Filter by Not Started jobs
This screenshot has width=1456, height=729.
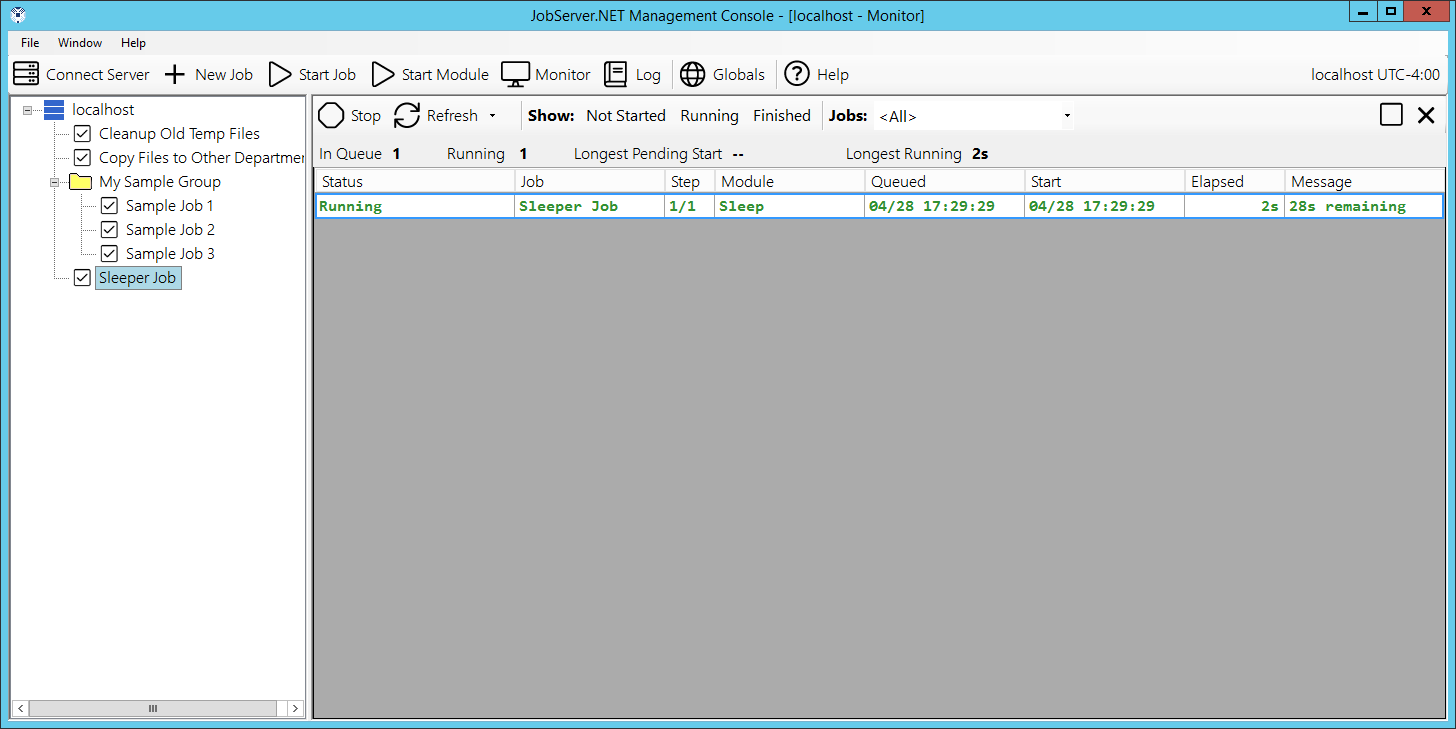tap(625, 116)
